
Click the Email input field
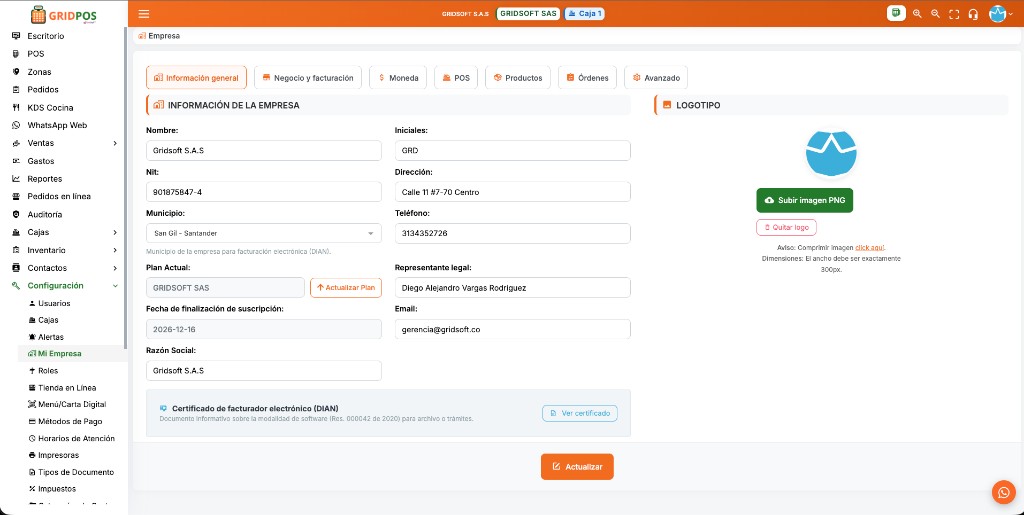[513, 330]
